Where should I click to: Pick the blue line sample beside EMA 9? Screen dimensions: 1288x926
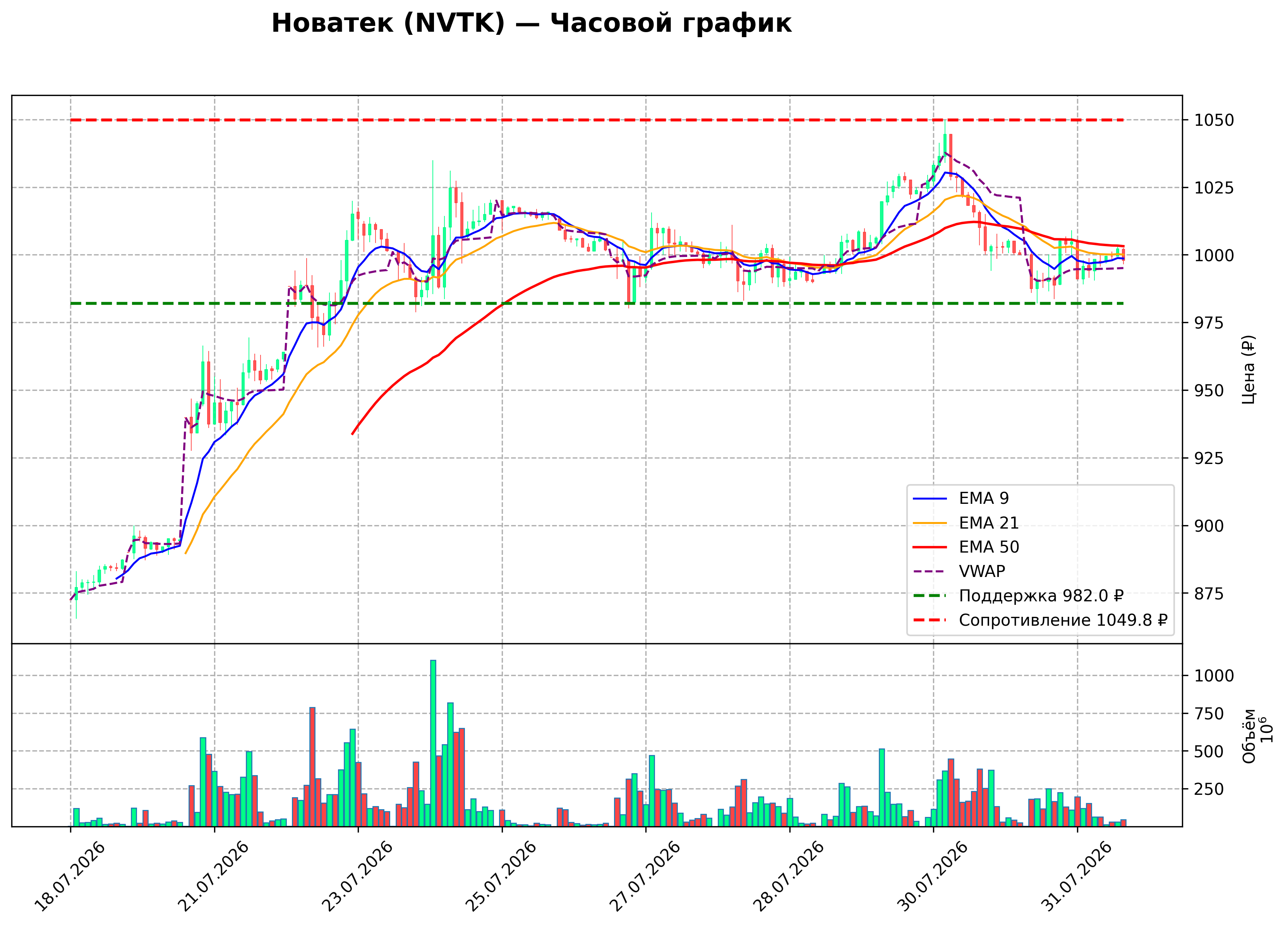930,499
